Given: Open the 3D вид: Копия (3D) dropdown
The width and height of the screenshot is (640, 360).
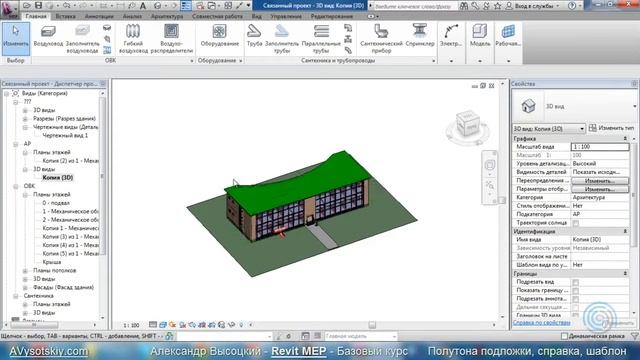Looking at the screenshot, I should 549,129.
